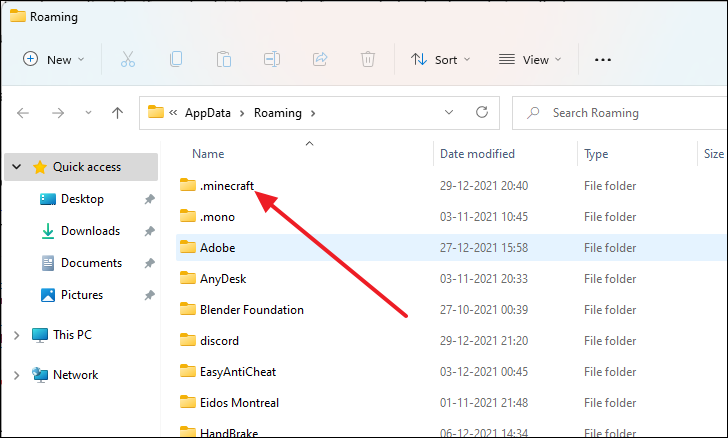728x438 pixels.
Task: Click the .minecraft folder icon
Action: pyautogui.click(x=188, y=185)
